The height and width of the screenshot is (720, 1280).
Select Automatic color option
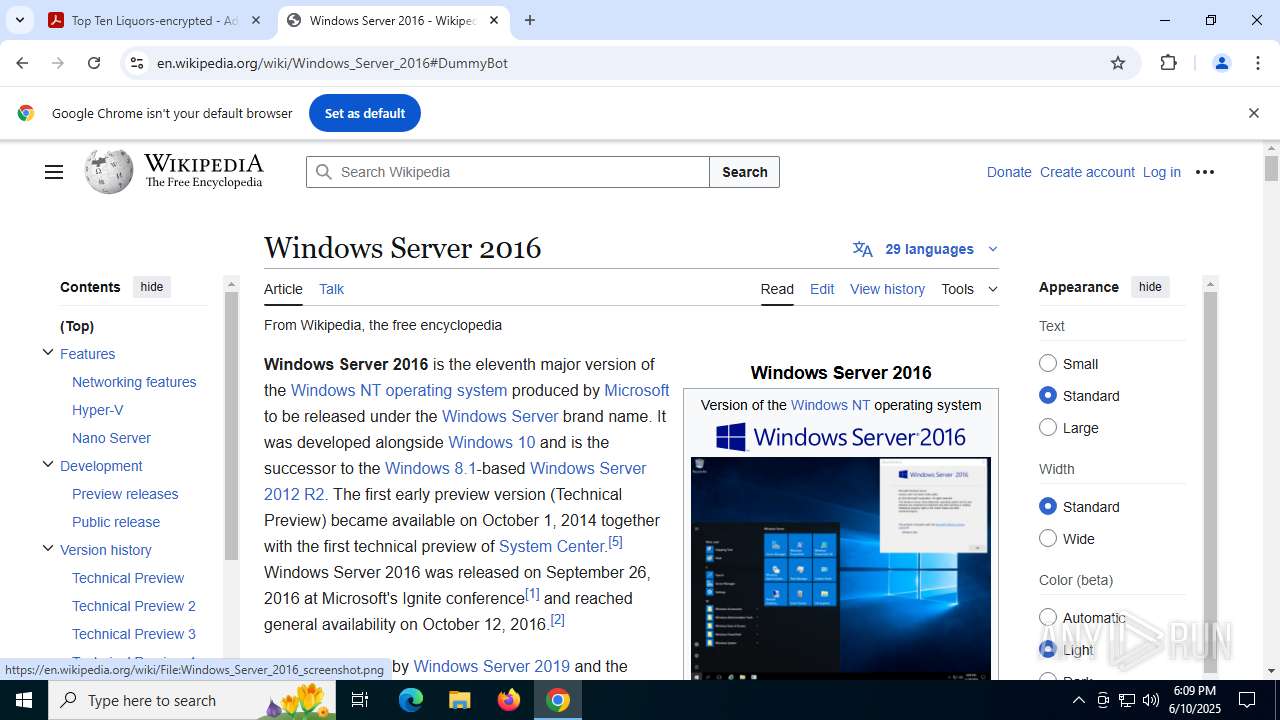pos(1048,617)
